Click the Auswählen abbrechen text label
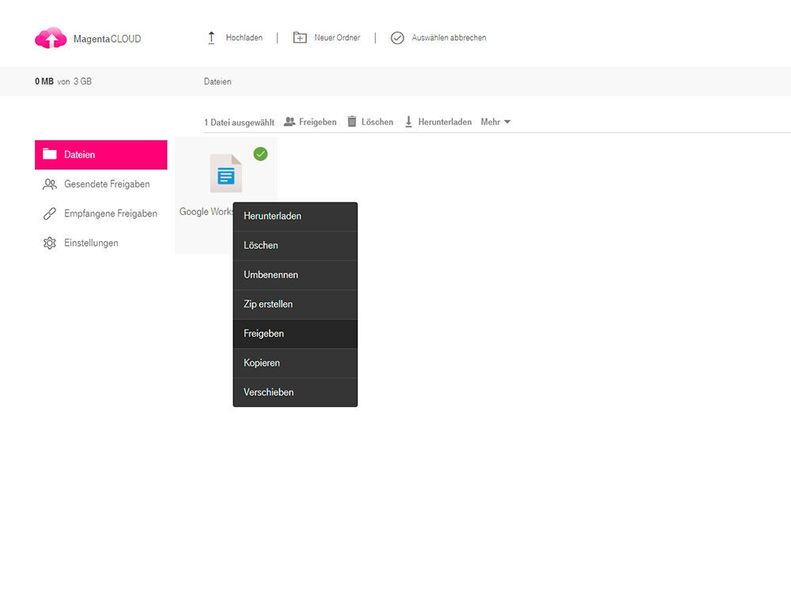 tap(449, 38)
